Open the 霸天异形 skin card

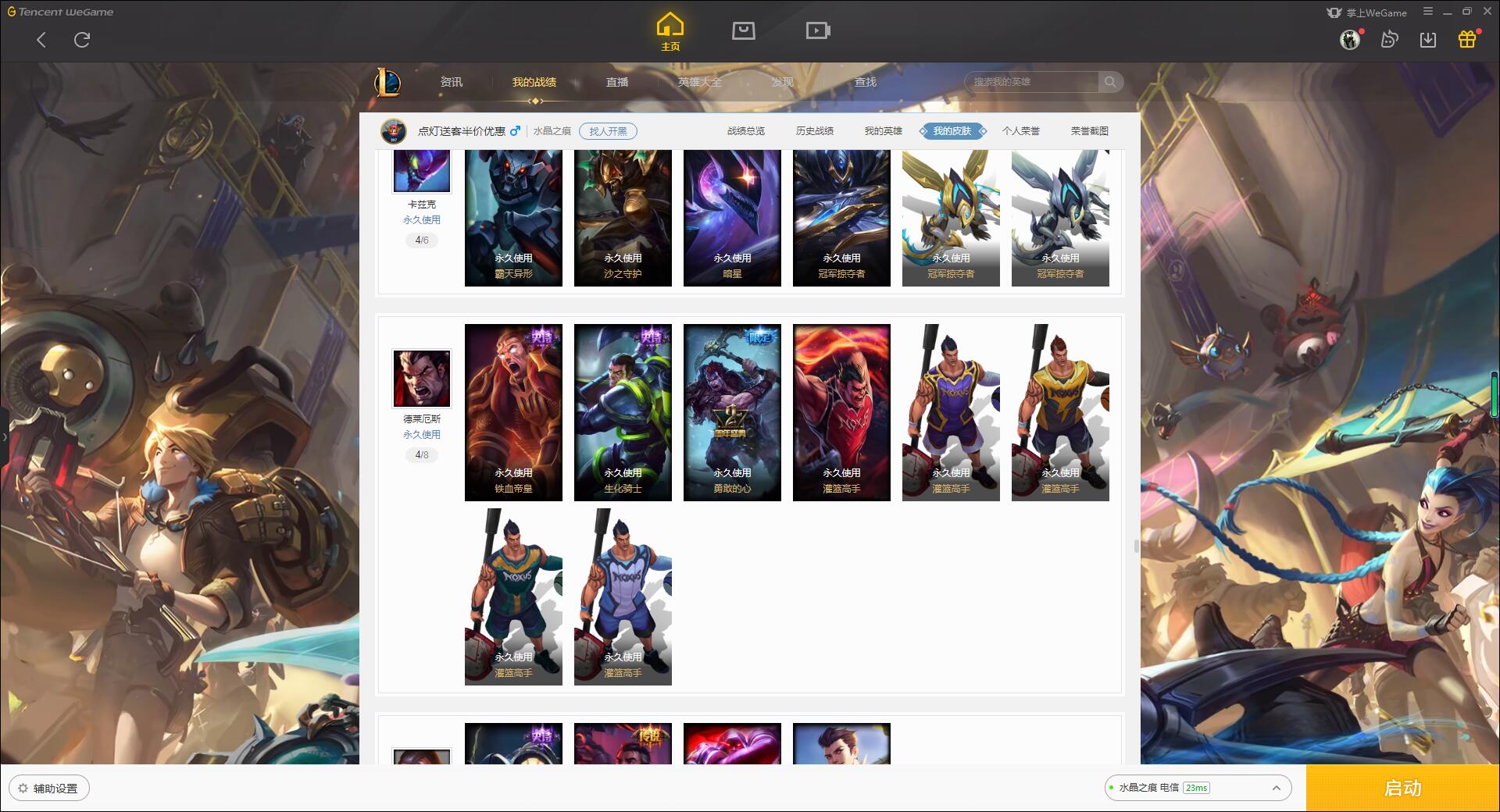pos(513,218)
